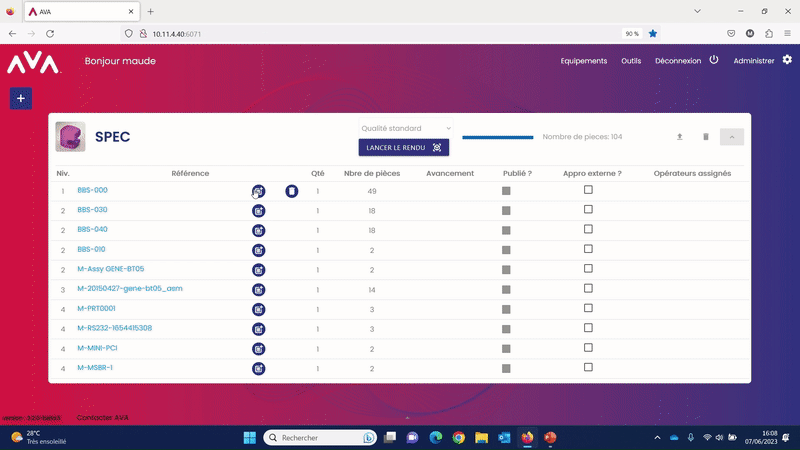The height and width of the screenshot is (450, 800).
Task: Toggle Publié square for BBS-000
Action: coord(506,191)
